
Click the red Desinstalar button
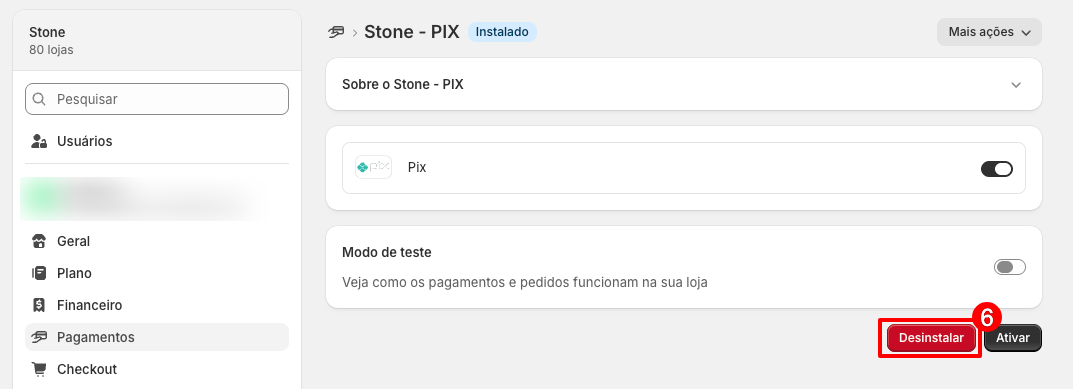pyautogui.click(x=931, y=338)
